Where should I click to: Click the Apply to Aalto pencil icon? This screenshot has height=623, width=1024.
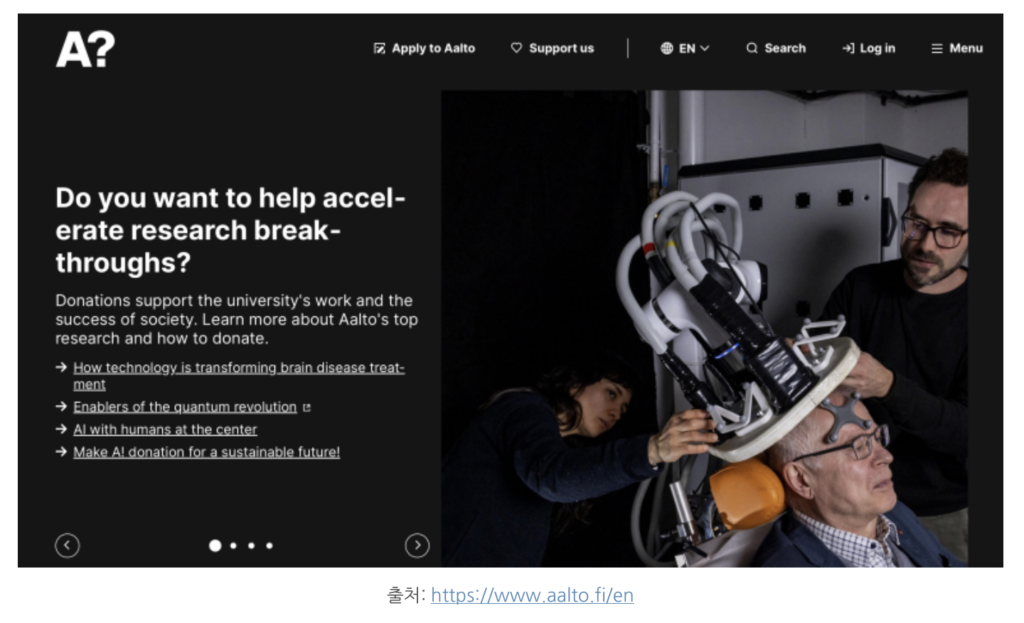point(379,48)
